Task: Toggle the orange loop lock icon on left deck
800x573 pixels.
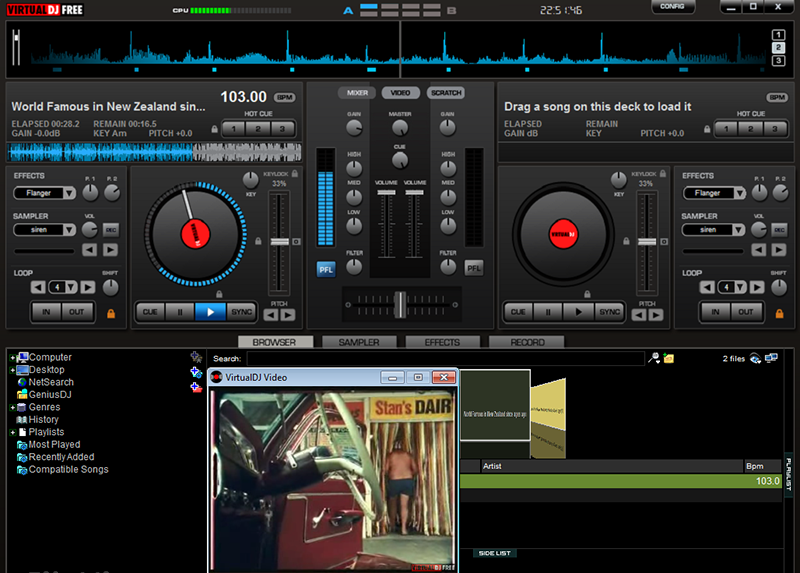Action: pyautogui.click(x=111, y=313)
